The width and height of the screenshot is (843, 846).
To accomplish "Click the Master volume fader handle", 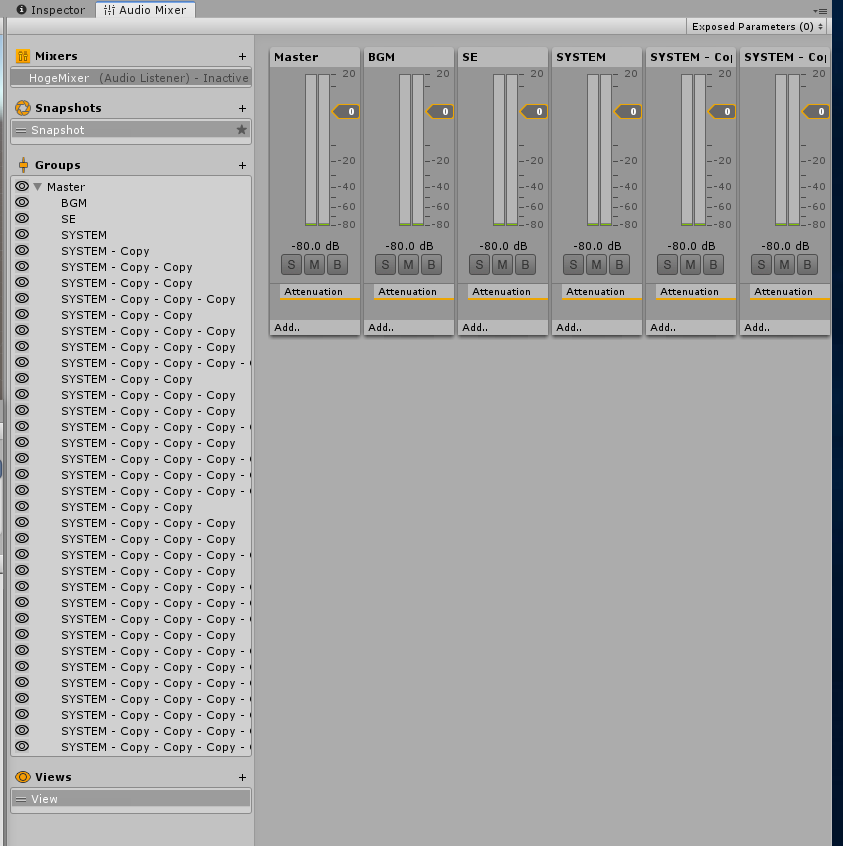I will (346, 112).
